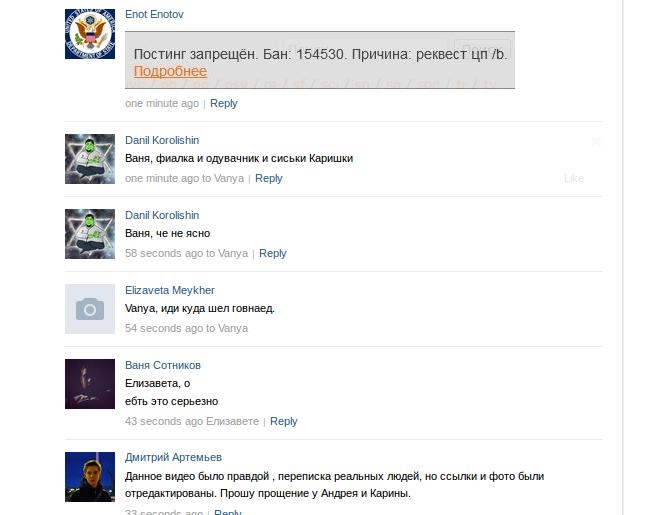Open Danil Korolishin's avatar beside "че не ясно"
The image size is (659, 515).
[x=90, y=234]
